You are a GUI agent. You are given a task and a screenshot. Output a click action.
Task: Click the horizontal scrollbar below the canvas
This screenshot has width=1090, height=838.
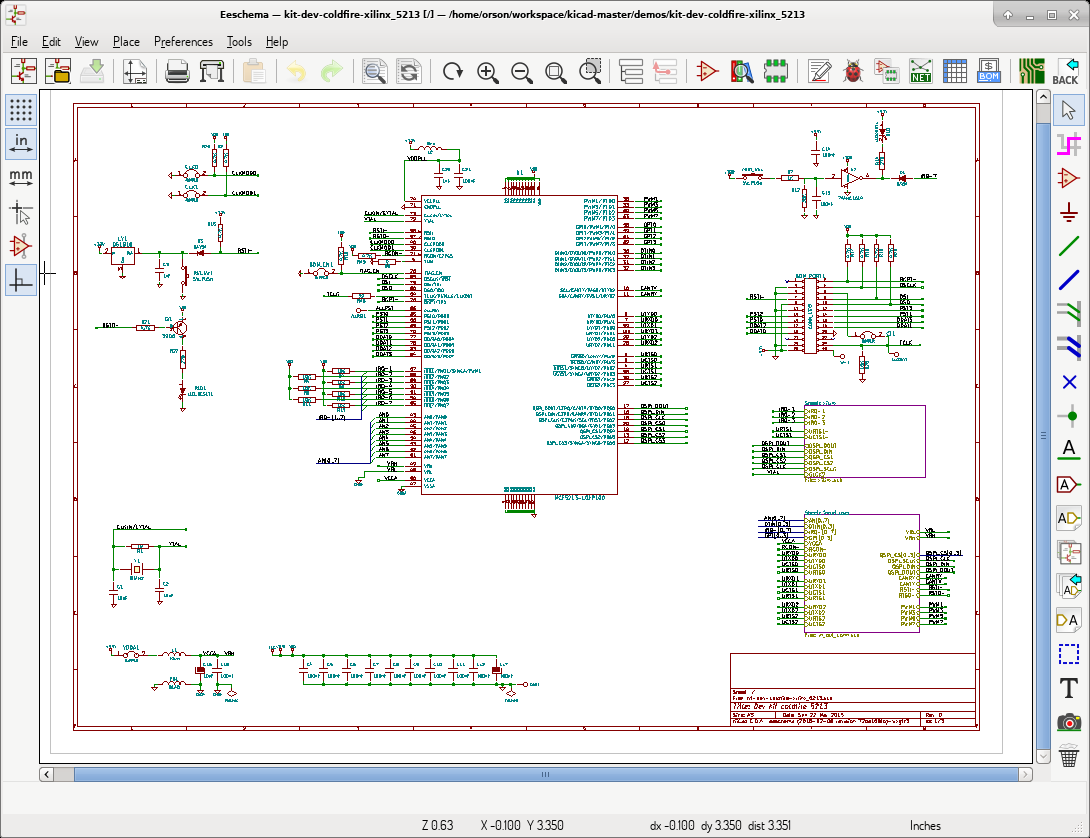coord(545,775)
